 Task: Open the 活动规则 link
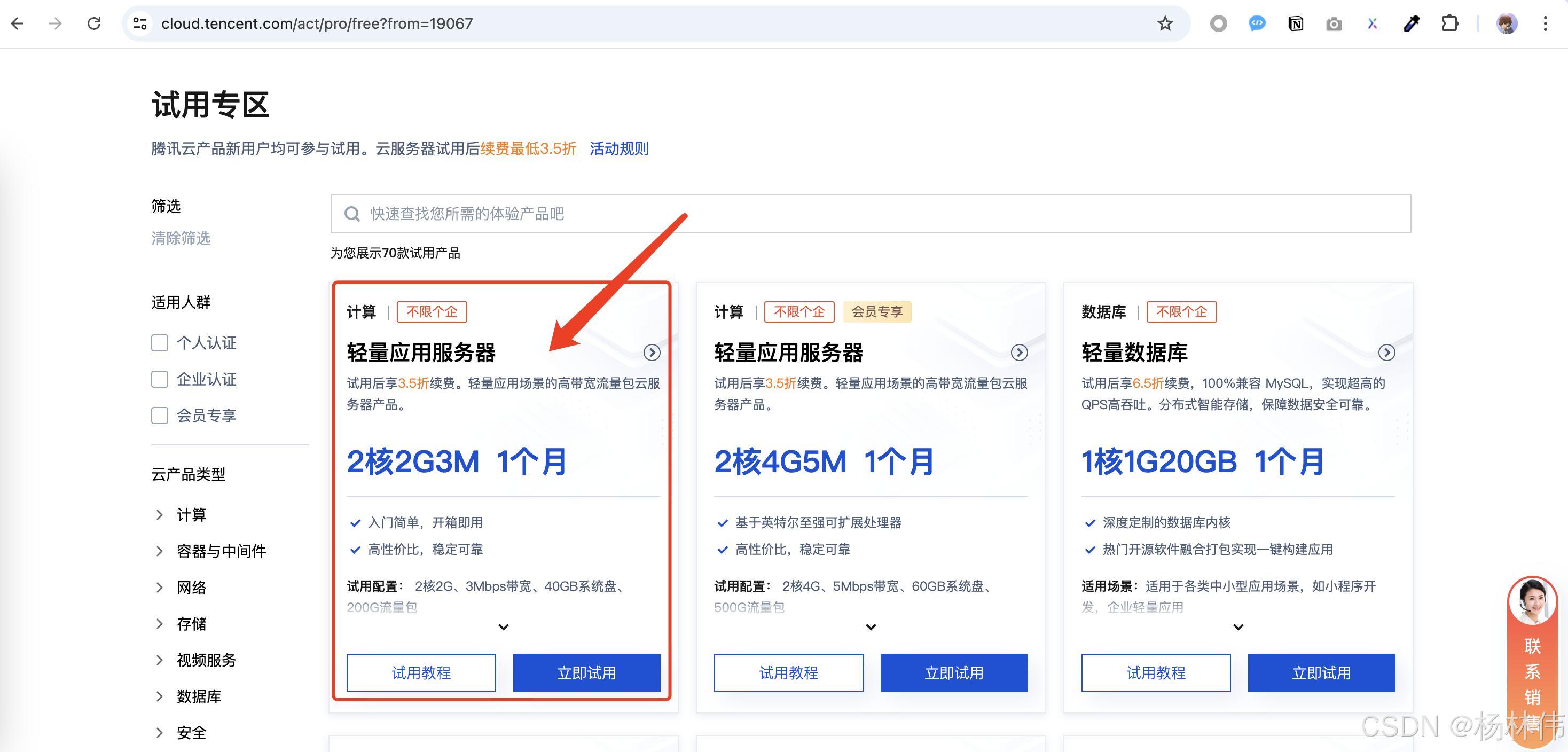618,148
